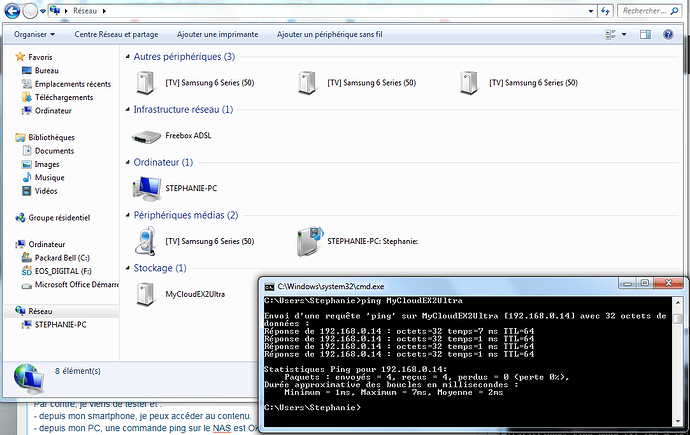Screen dimensions: 690x435
Task: Open Centre Réseau et partage
Action: click(x=116, y=34)
